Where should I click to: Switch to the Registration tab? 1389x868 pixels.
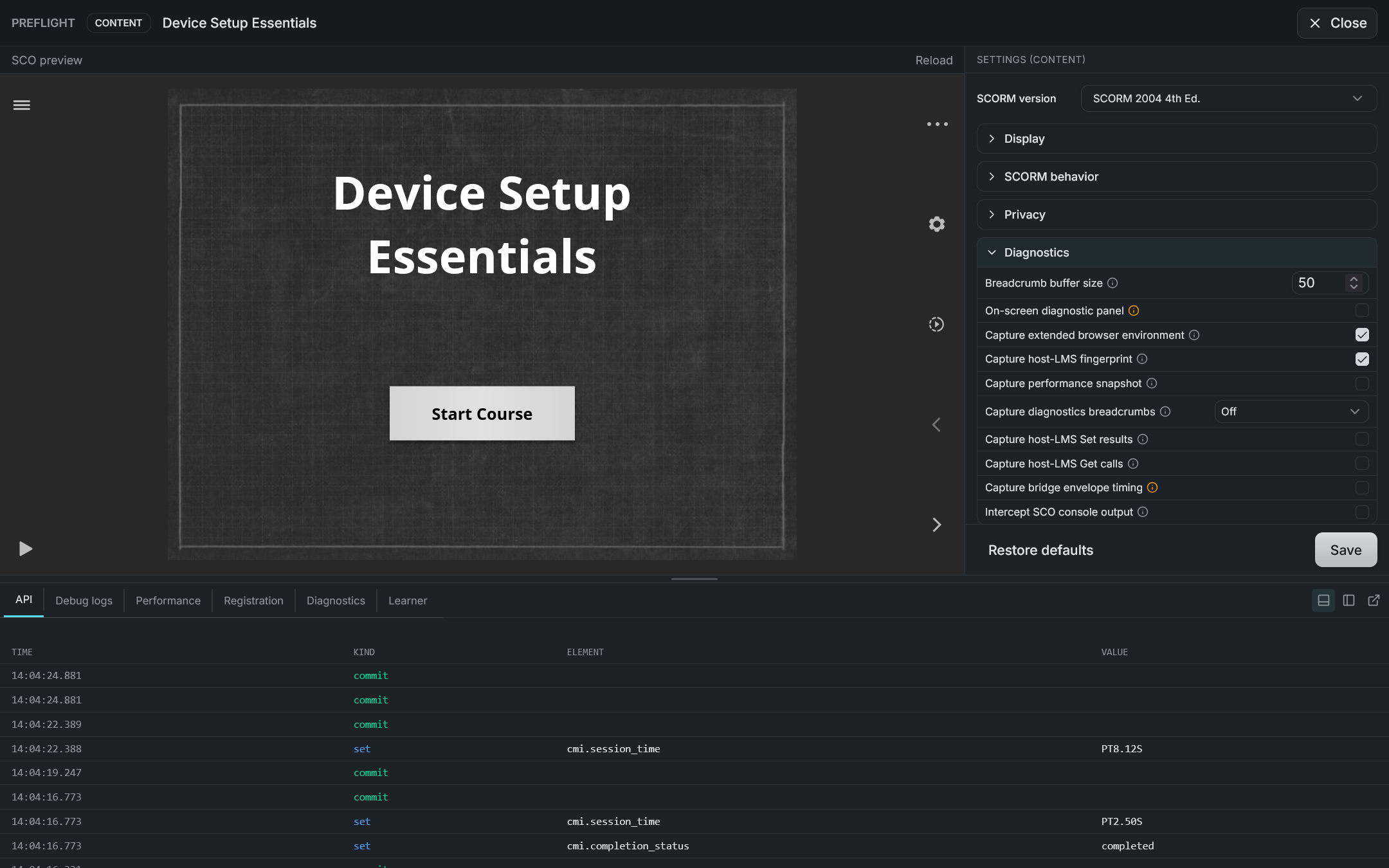pos(253,601)
